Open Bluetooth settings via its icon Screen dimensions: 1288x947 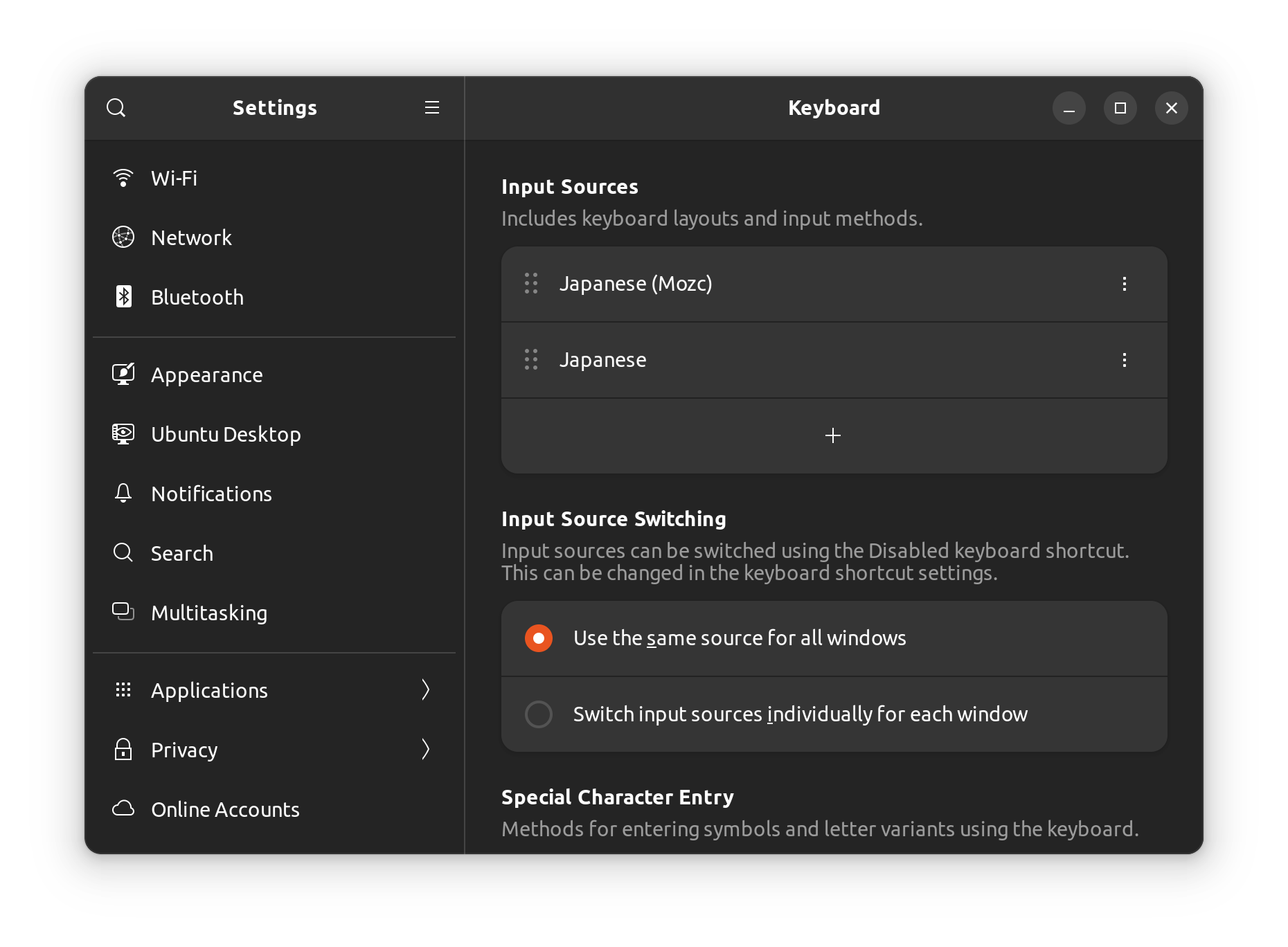coord(123,297)
